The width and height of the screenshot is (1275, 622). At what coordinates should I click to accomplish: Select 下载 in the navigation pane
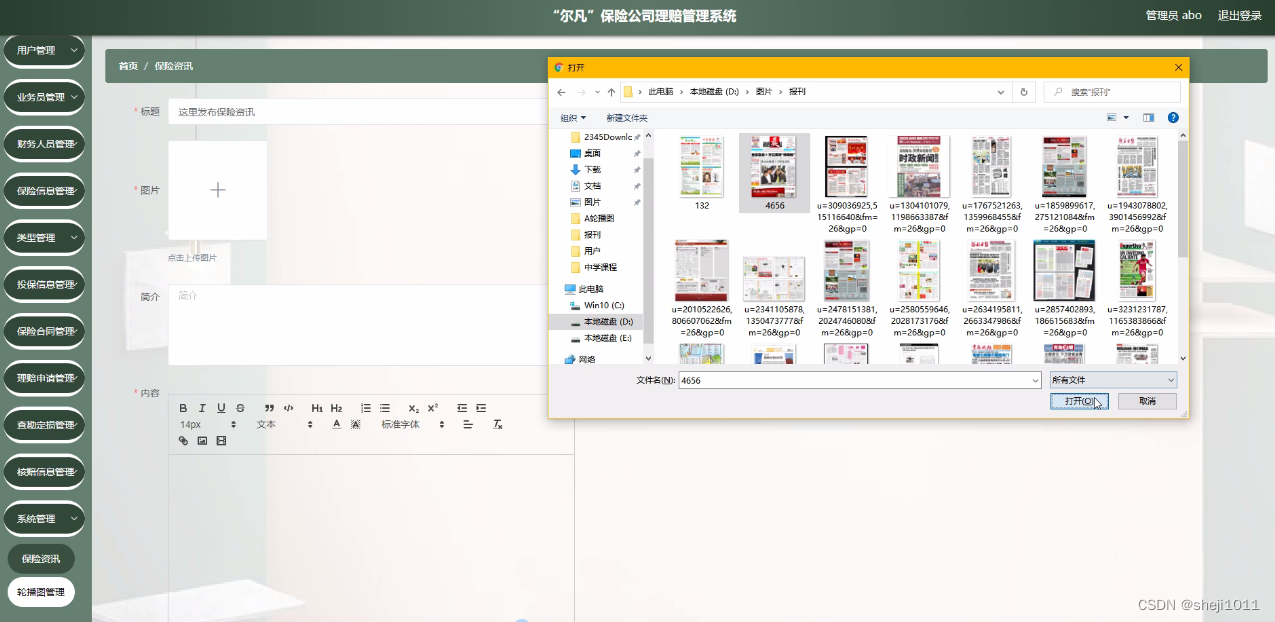click(593, 170)
